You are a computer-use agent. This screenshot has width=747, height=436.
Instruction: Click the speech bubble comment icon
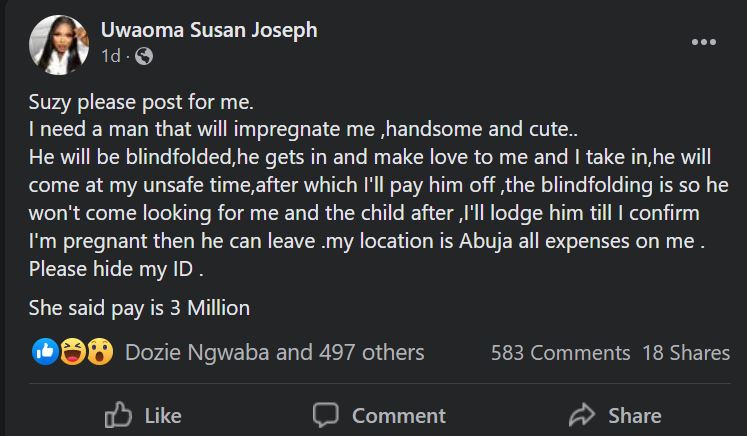coord(326,415)
